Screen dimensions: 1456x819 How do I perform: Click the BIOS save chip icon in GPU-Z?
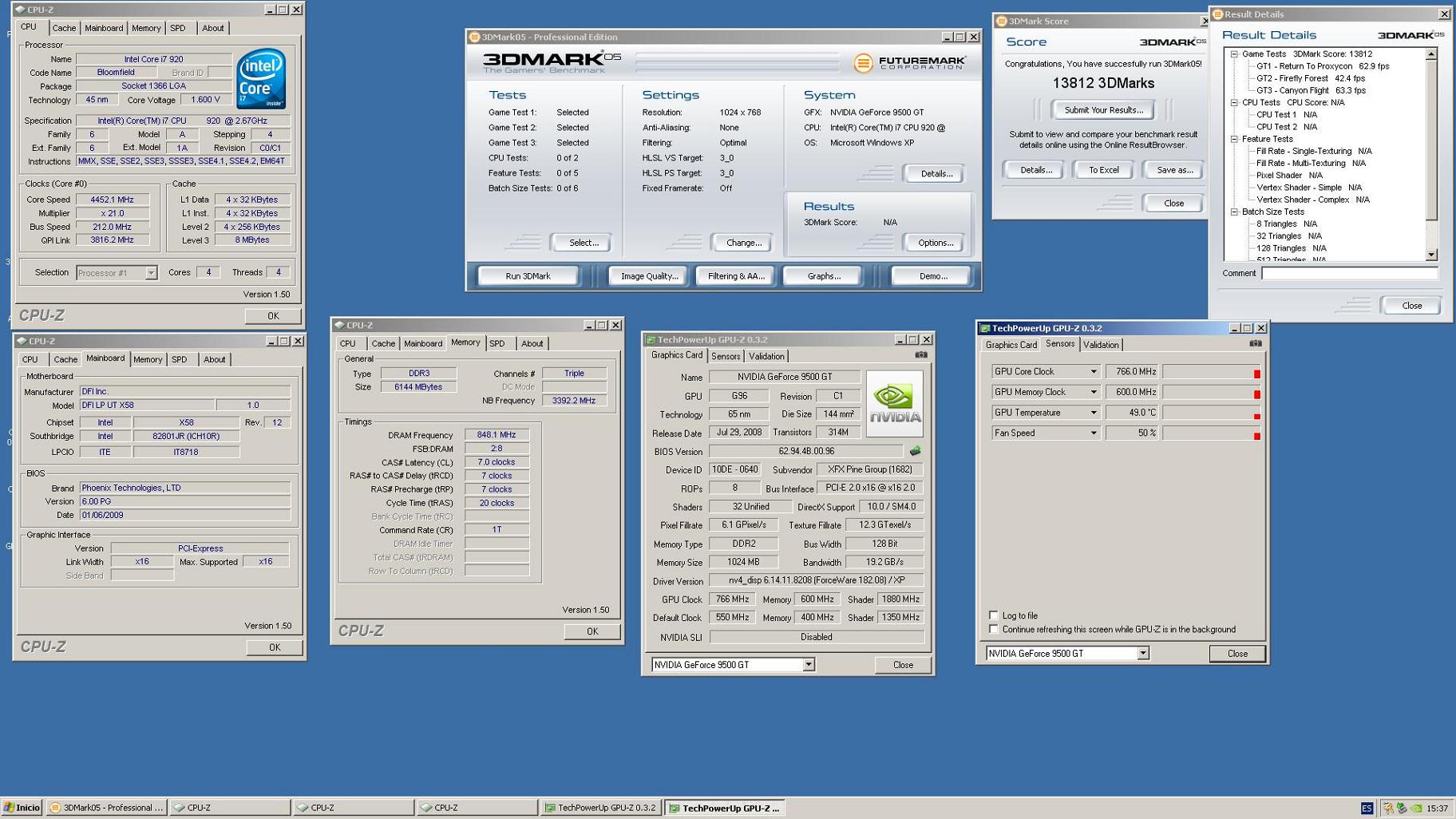pyautogui.click(x=916, y=451)
